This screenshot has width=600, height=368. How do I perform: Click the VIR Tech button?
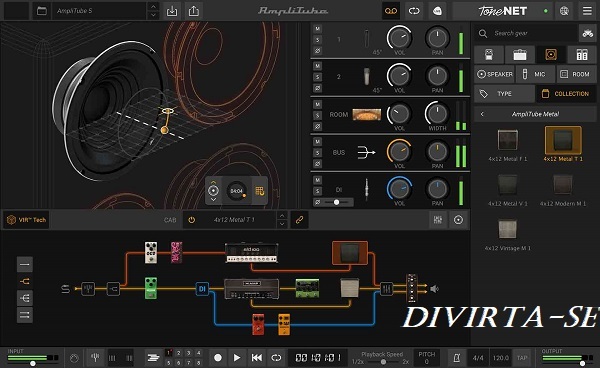coord(26,220)
